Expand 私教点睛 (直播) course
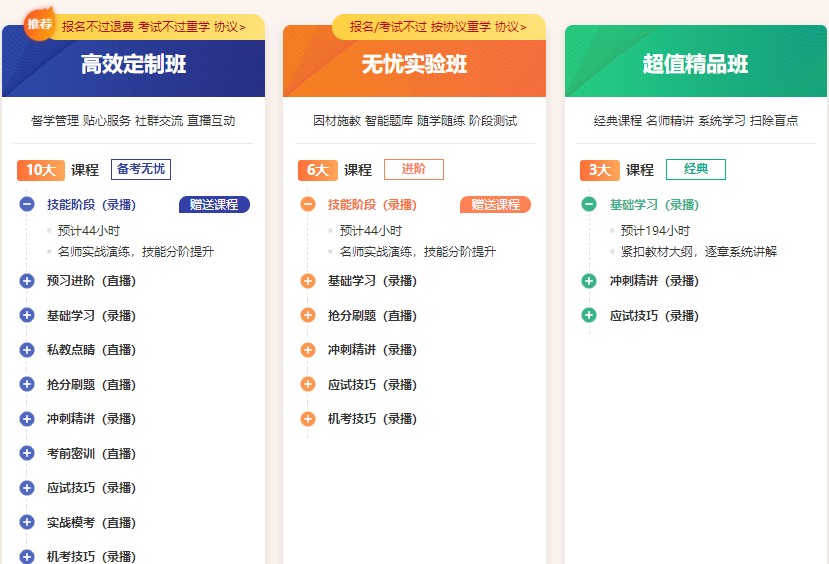This screenshot has height=564, width=829. pyautogui.click(x=27, y=349)
